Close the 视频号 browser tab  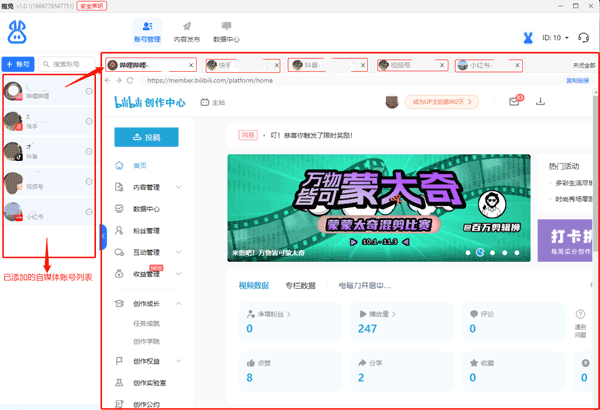click(x=442, y=65)
